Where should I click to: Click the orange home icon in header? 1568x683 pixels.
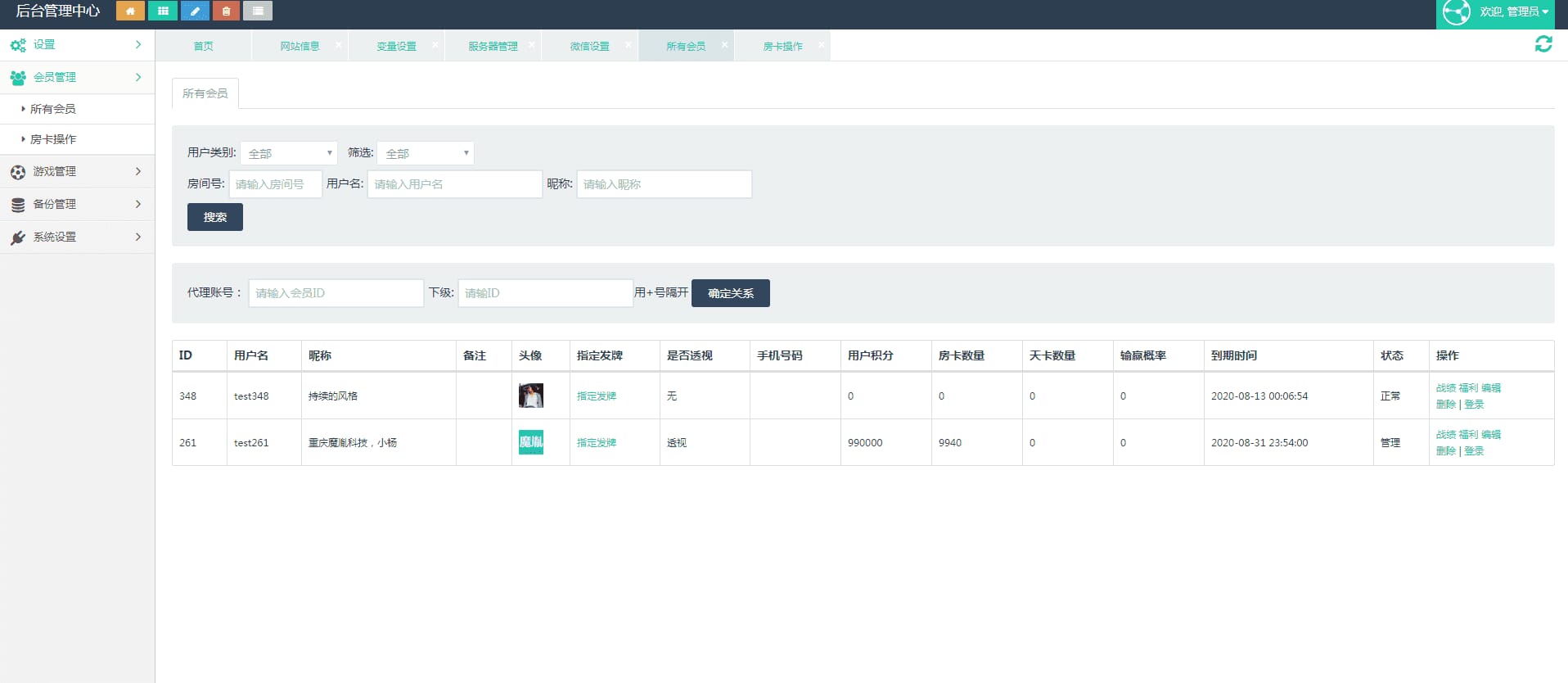tap(130, 11)
